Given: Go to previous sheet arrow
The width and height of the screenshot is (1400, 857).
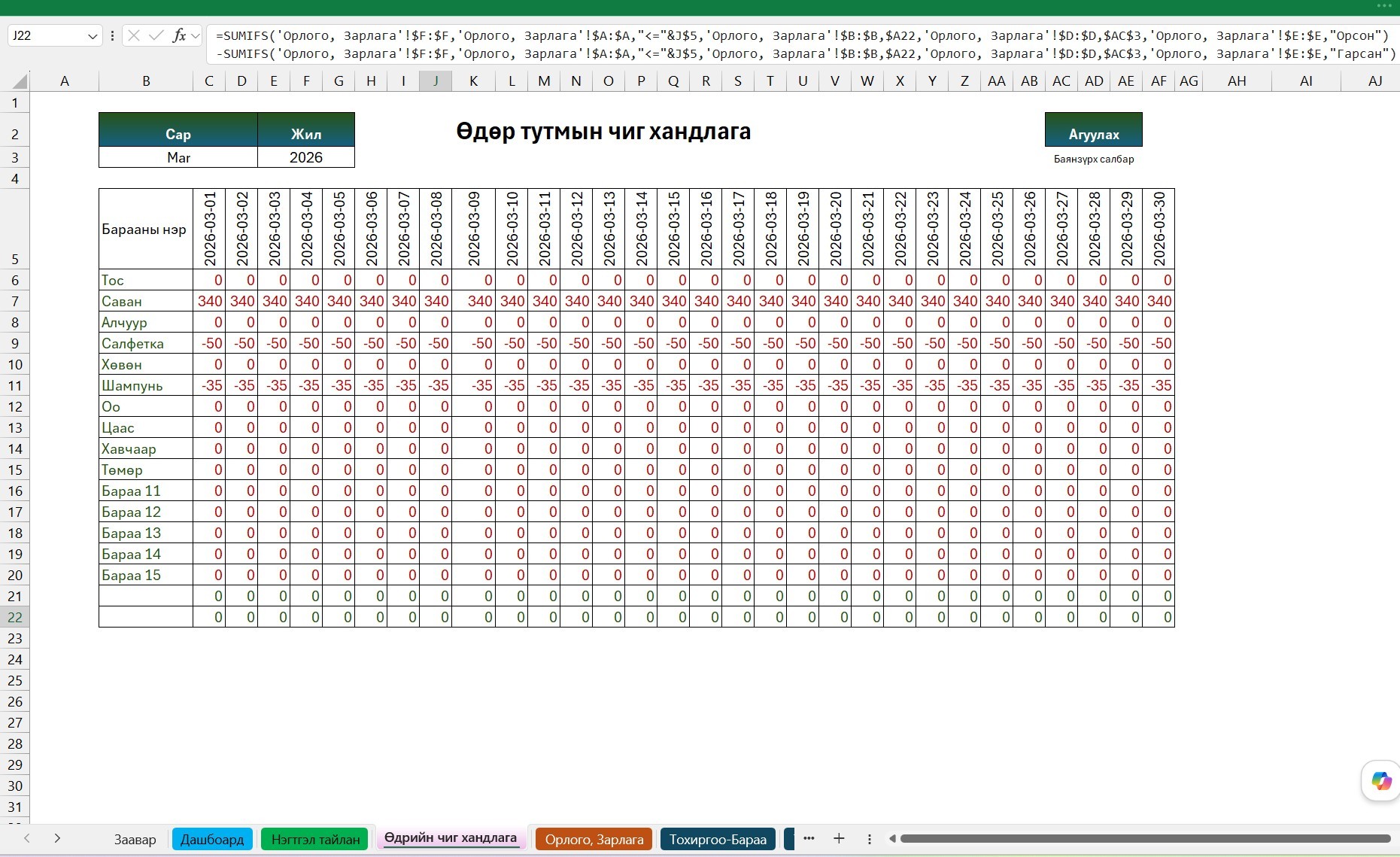Looking at the screenshot, I should pos(27,838).
